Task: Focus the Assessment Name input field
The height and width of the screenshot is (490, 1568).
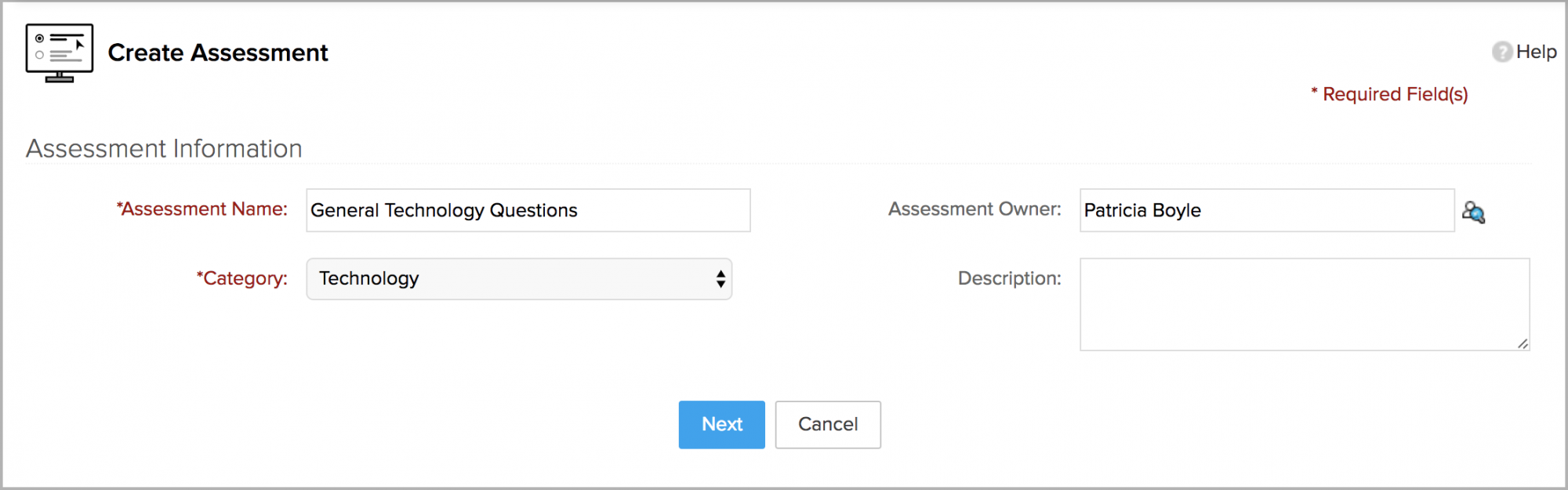Action: tap(528, 210)
